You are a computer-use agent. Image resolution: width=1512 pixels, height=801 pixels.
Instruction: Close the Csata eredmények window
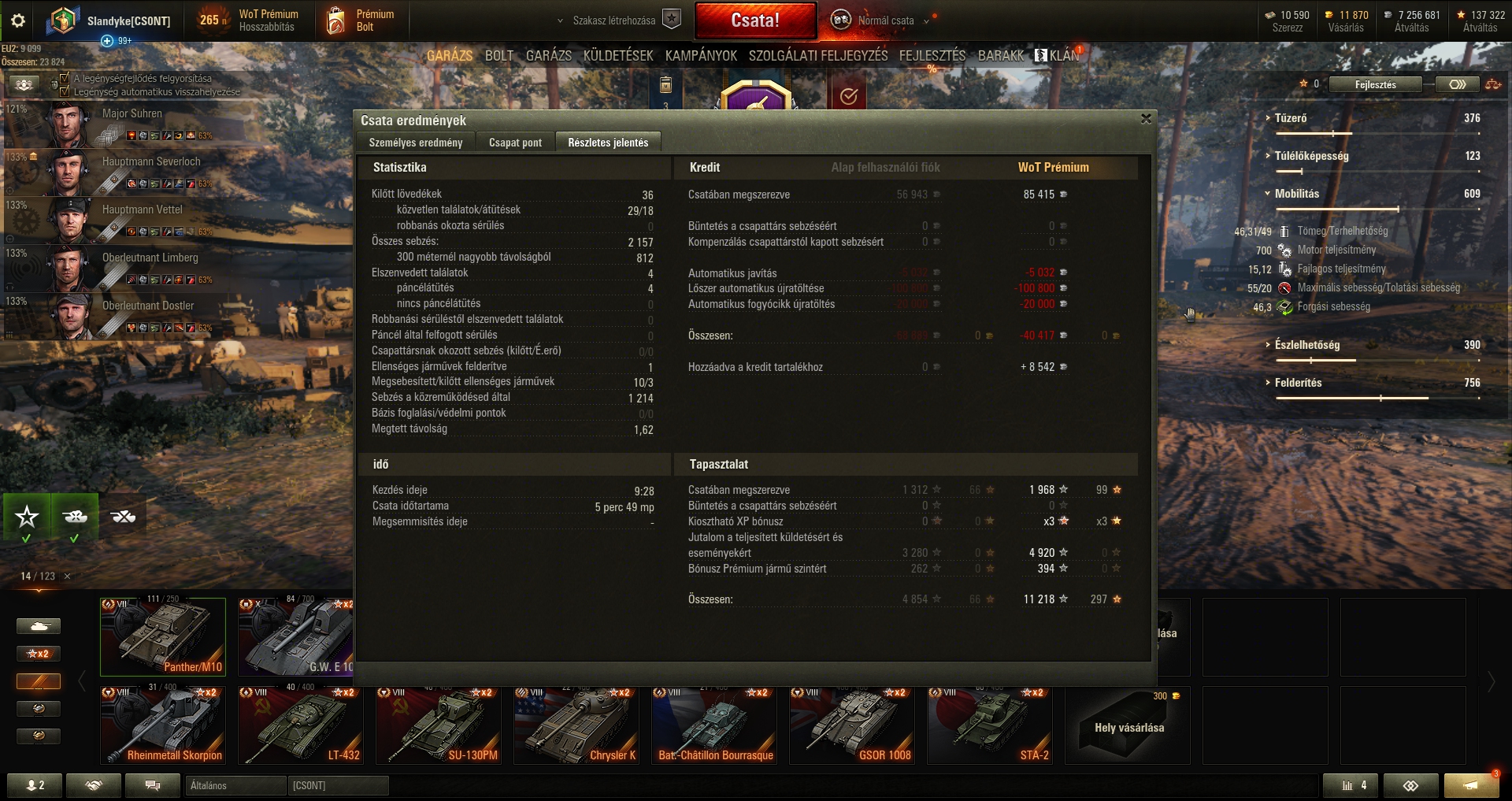pos(1146,119)
